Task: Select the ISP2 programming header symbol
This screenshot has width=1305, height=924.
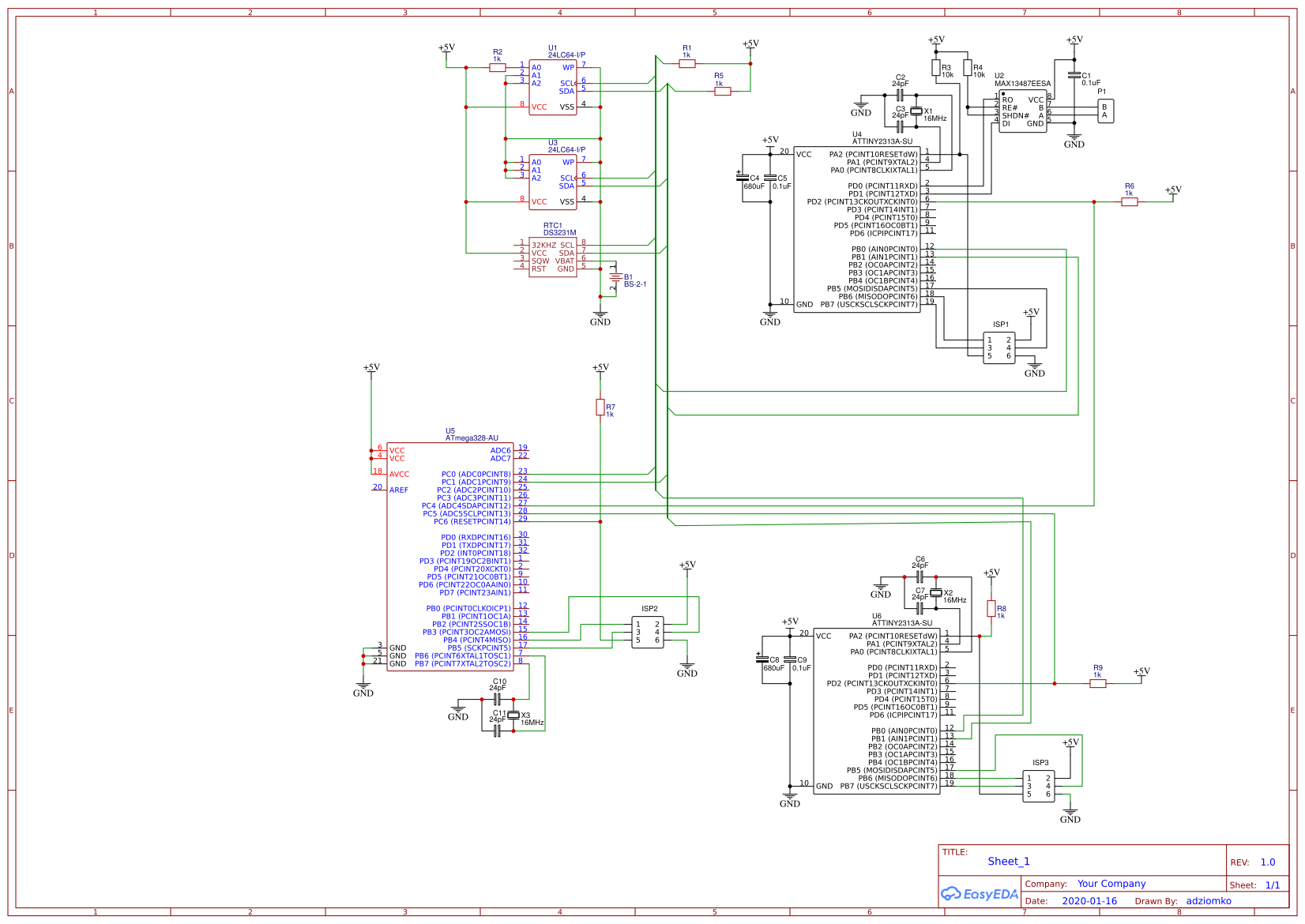Action: [x=648, y=632]
